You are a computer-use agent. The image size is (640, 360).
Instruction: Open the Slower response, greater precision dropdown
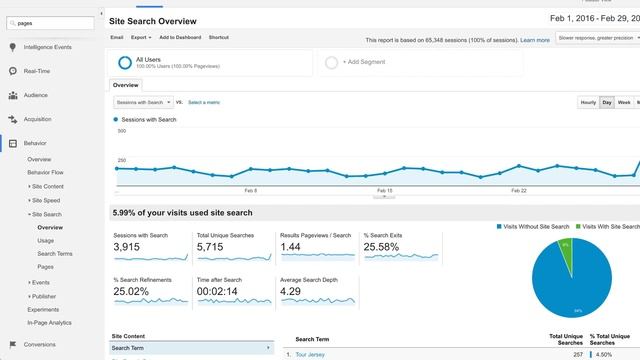pos(598,38)
